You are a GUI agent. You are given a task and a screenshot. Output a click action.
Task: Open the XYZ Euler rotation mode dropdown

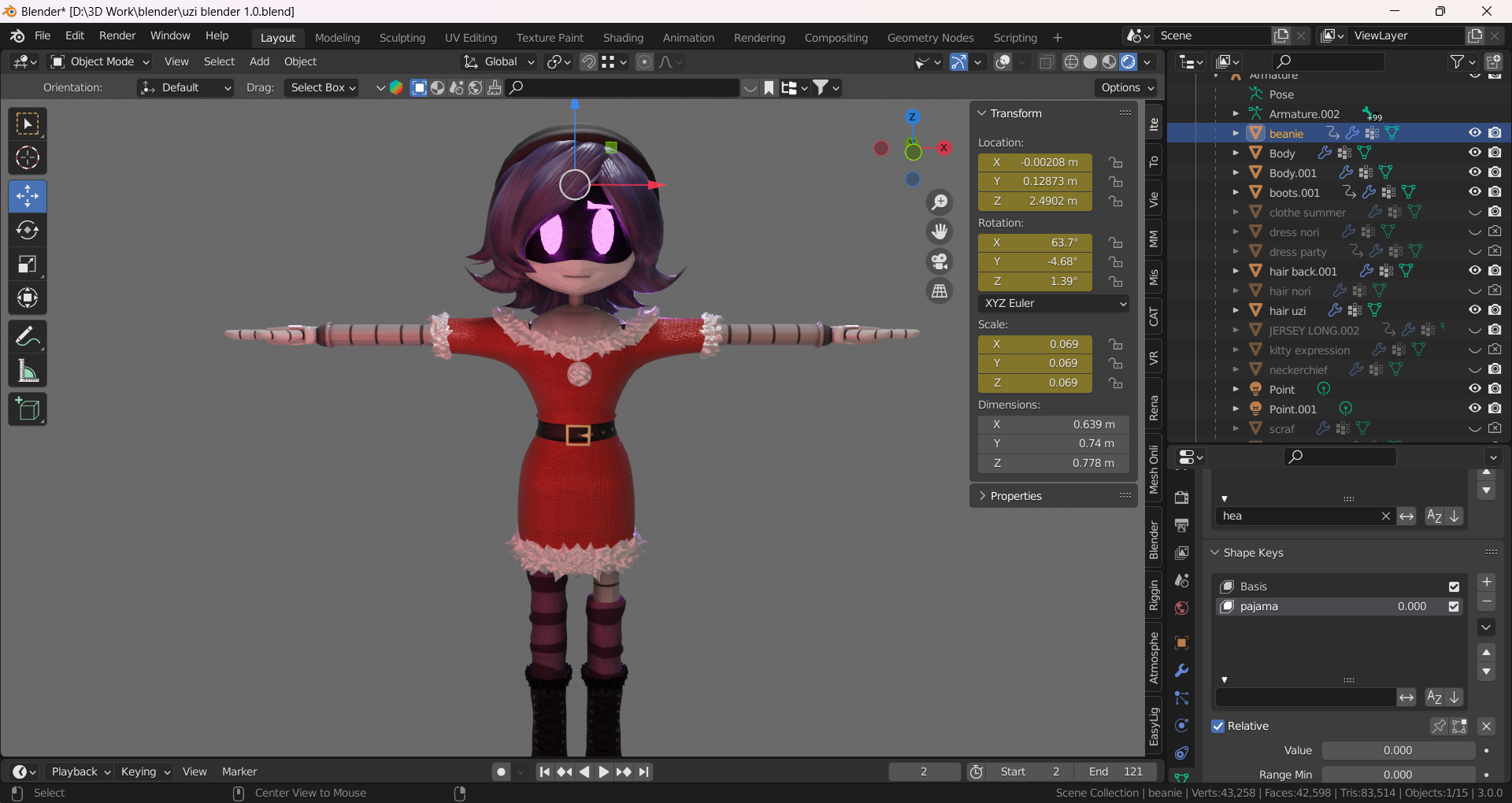pos(1053,303)
